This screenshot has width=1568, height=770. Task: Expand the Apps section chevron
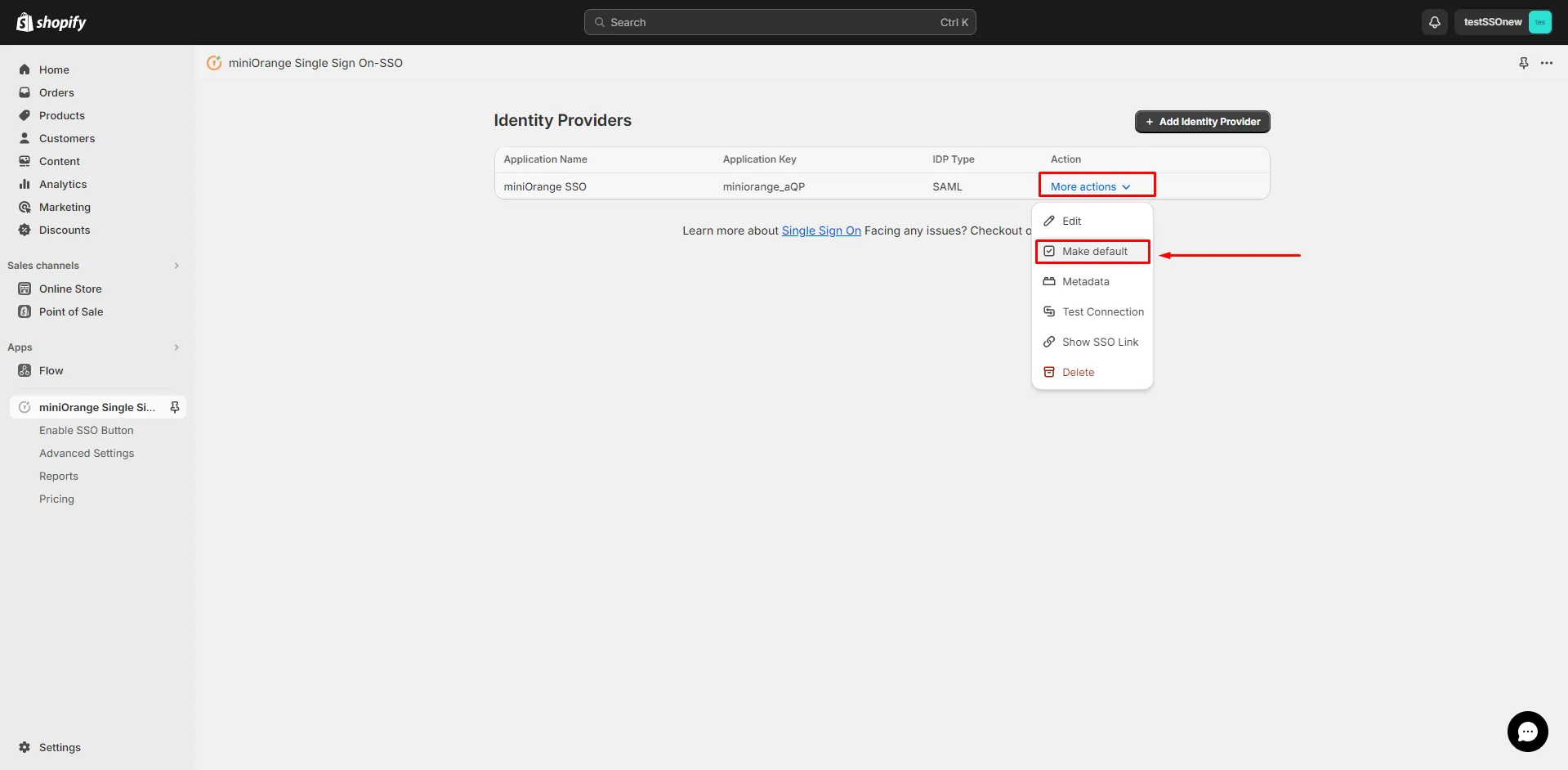pos(176,347)
